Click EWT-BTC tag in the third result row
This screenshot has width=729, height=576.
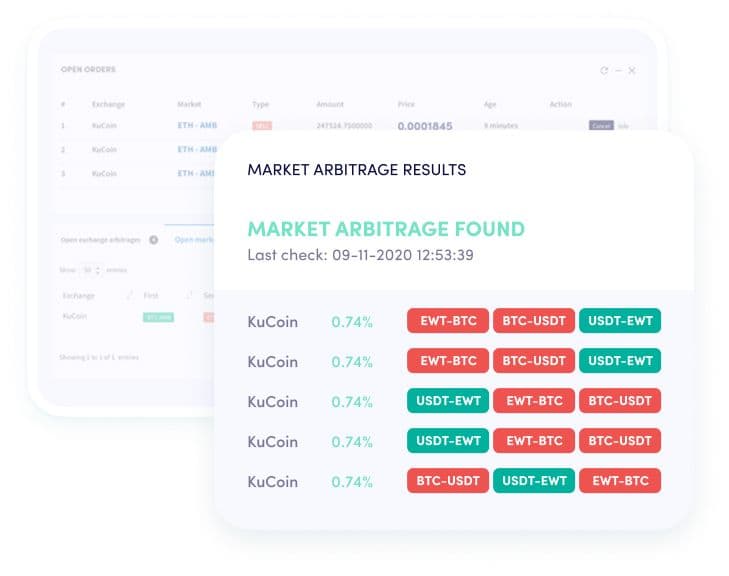tap(534, 401)
